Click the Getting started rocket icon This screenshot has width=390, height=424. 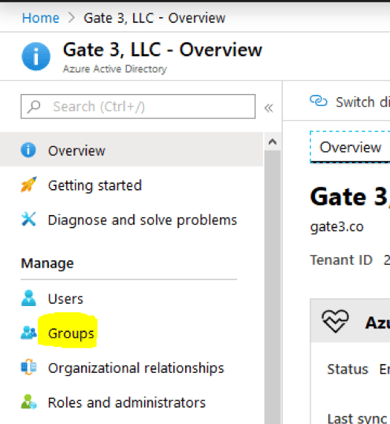pos(29,185)
